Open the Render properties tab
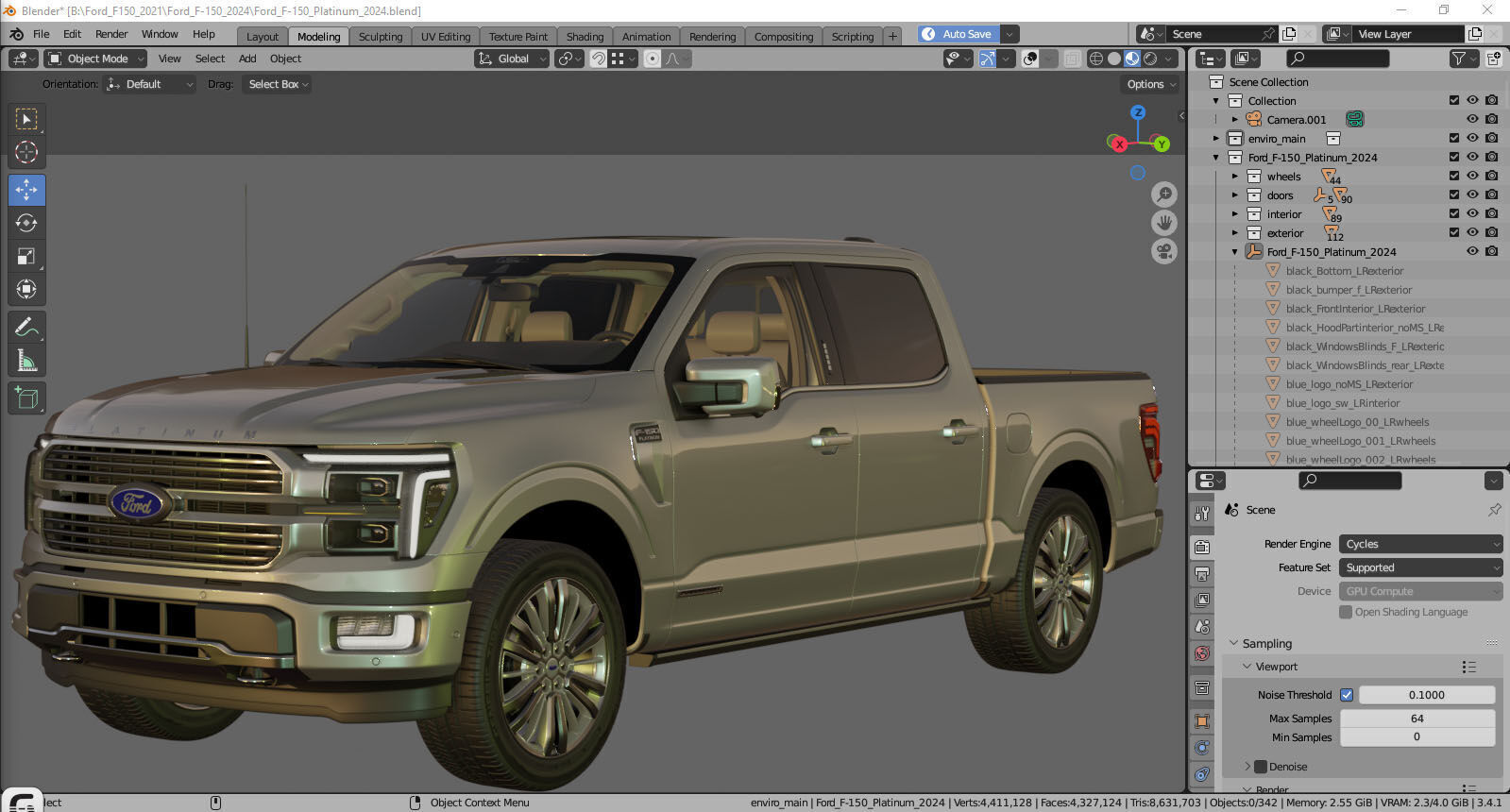The height and width of the screenshot is (812, 1510). pos(1202,547)
